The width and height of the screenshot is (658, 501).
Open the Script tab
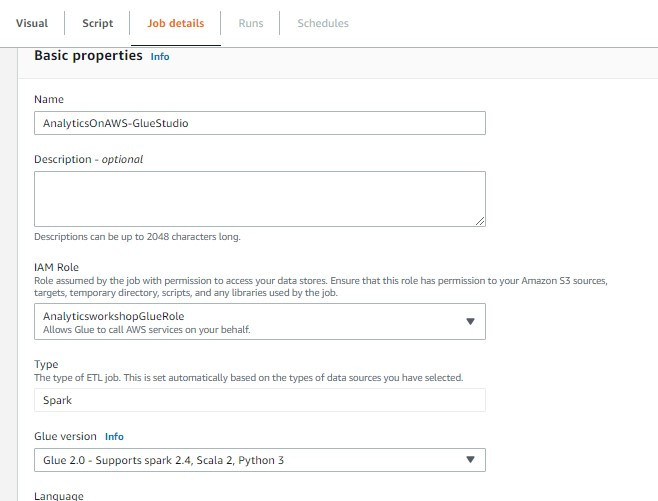(98, 23)
